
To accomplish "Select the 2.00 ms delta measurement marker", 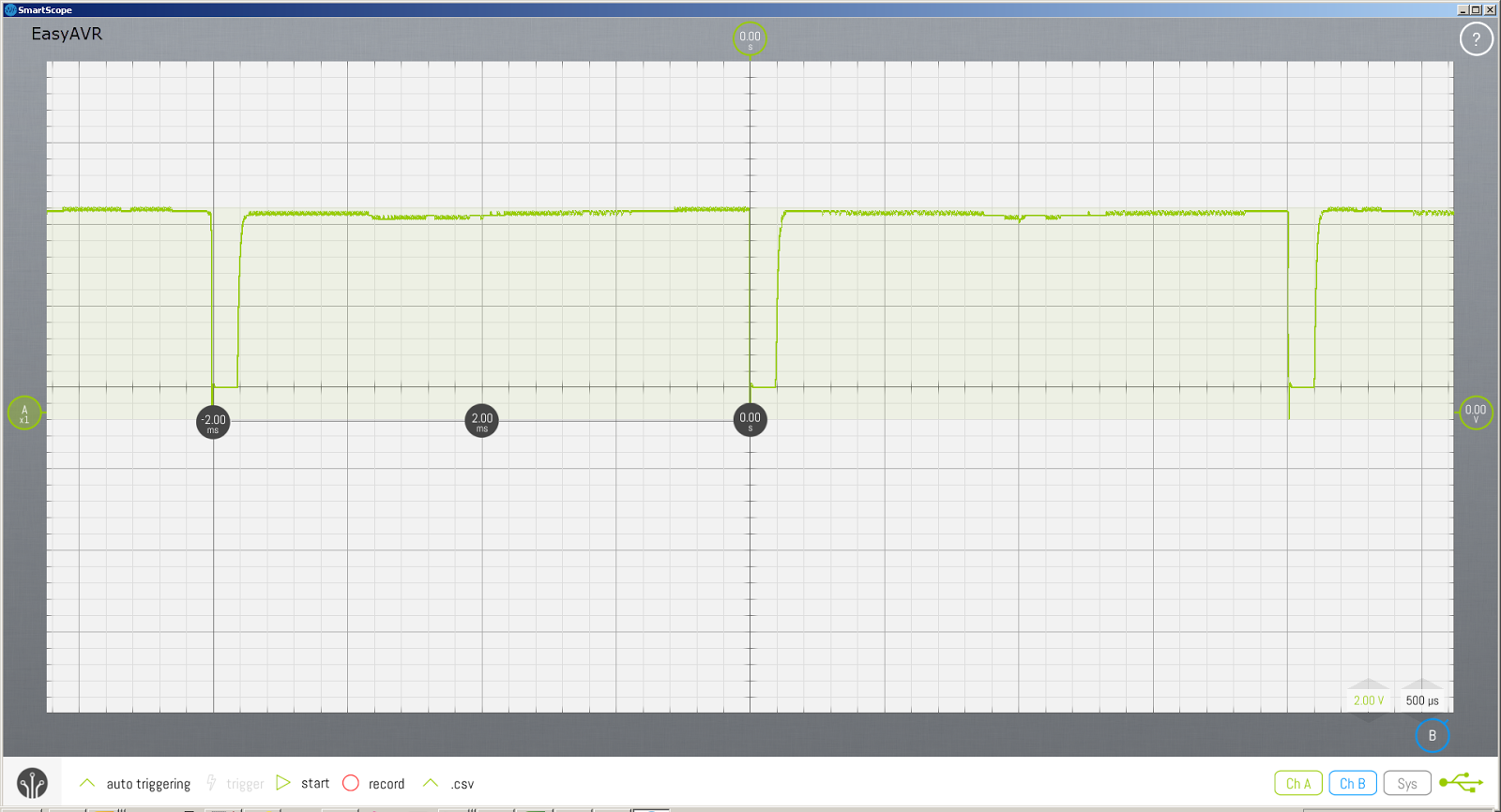I will (x=482, y=420).
